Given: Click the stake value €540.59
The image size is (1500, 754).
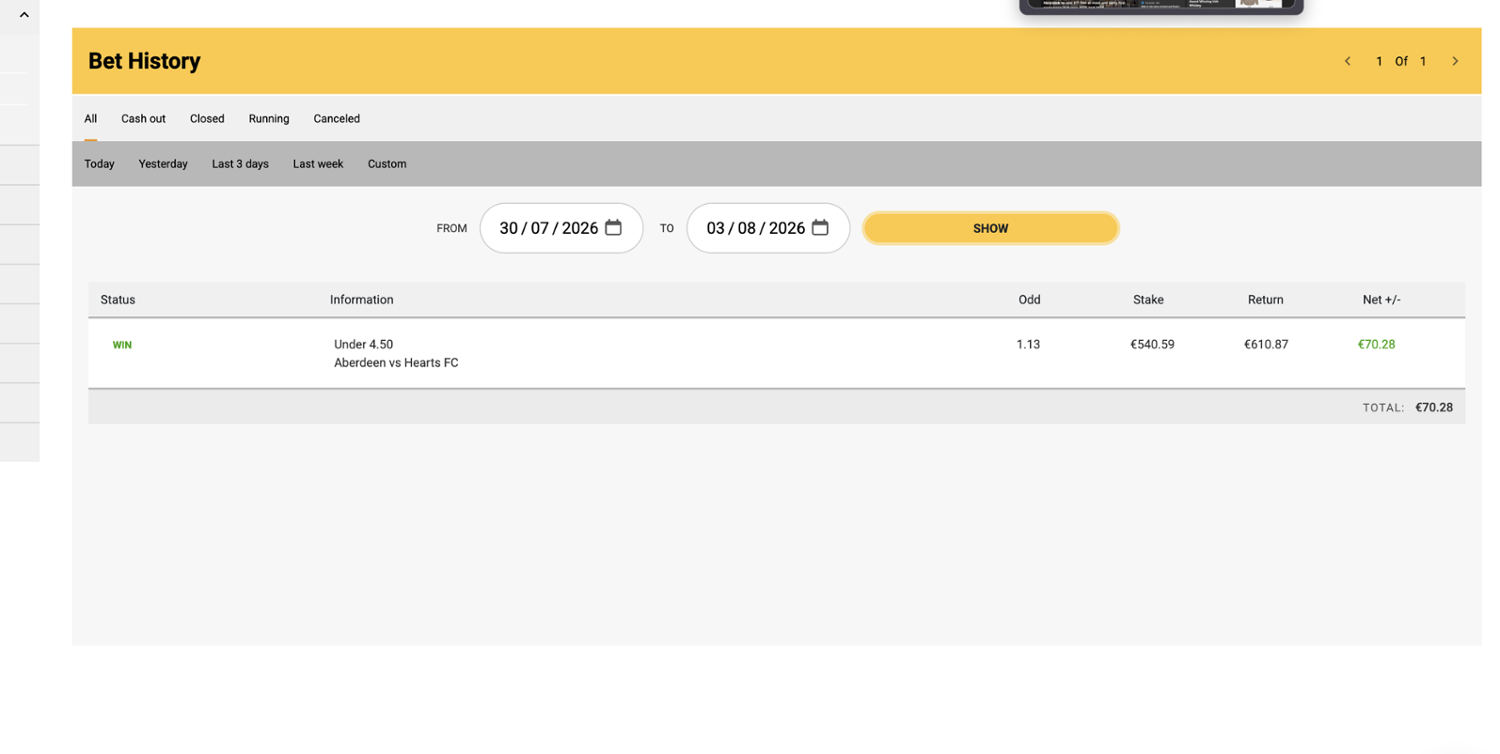Looking at the screenshot, I should click(1152, 344).
